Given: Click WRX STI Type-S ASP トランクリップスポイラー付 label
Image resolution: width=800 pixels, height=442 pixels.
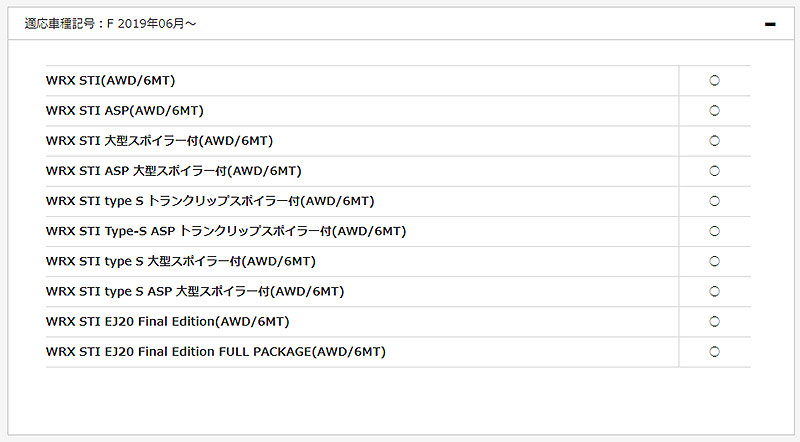Looking at the screenshot, I should (x=226, y=231).
